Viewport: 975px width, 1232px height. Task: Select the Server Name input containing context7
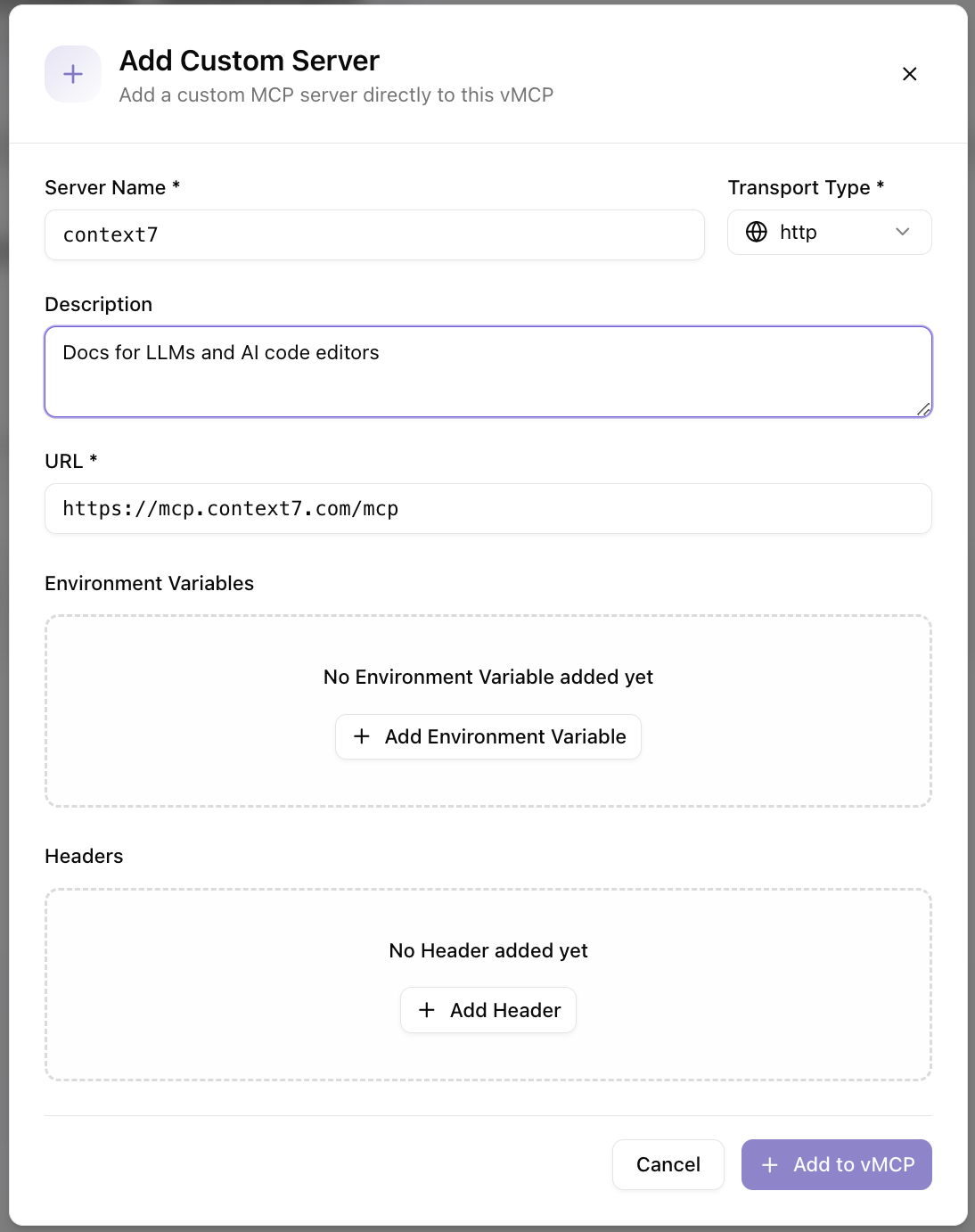[x=374, y=234]
